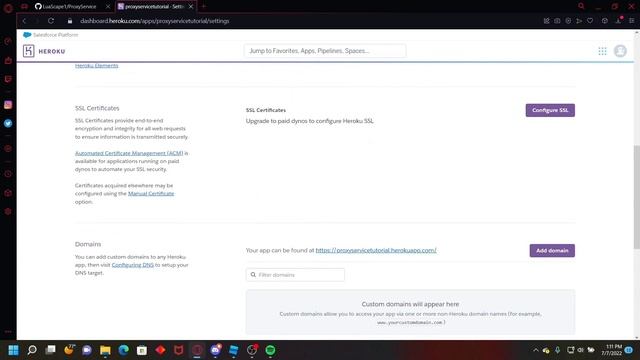
Task: Focus the Filter domains input
Action: 295,275
